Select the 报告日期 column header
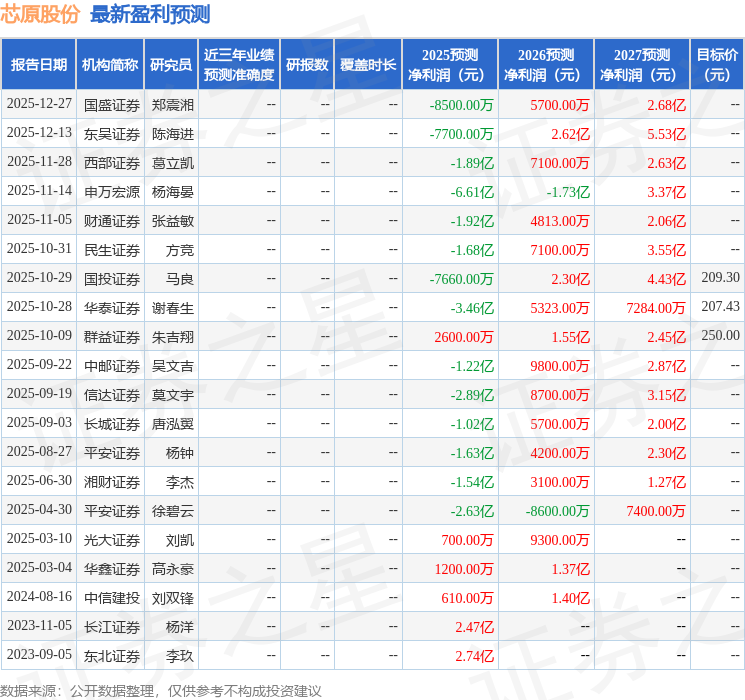 (x=39, y=65)
